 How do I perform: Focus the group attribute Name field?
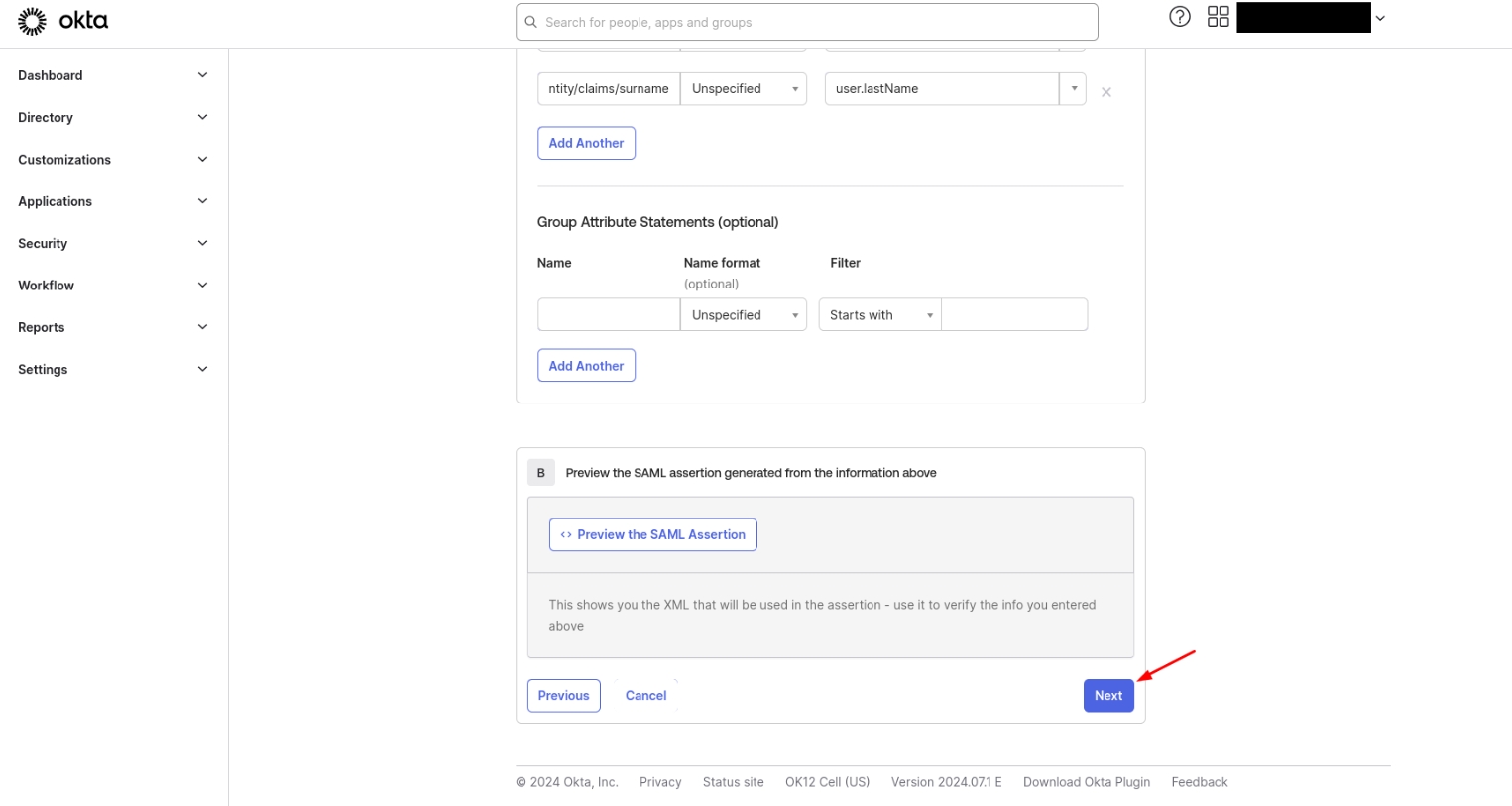tap(608, 315)
